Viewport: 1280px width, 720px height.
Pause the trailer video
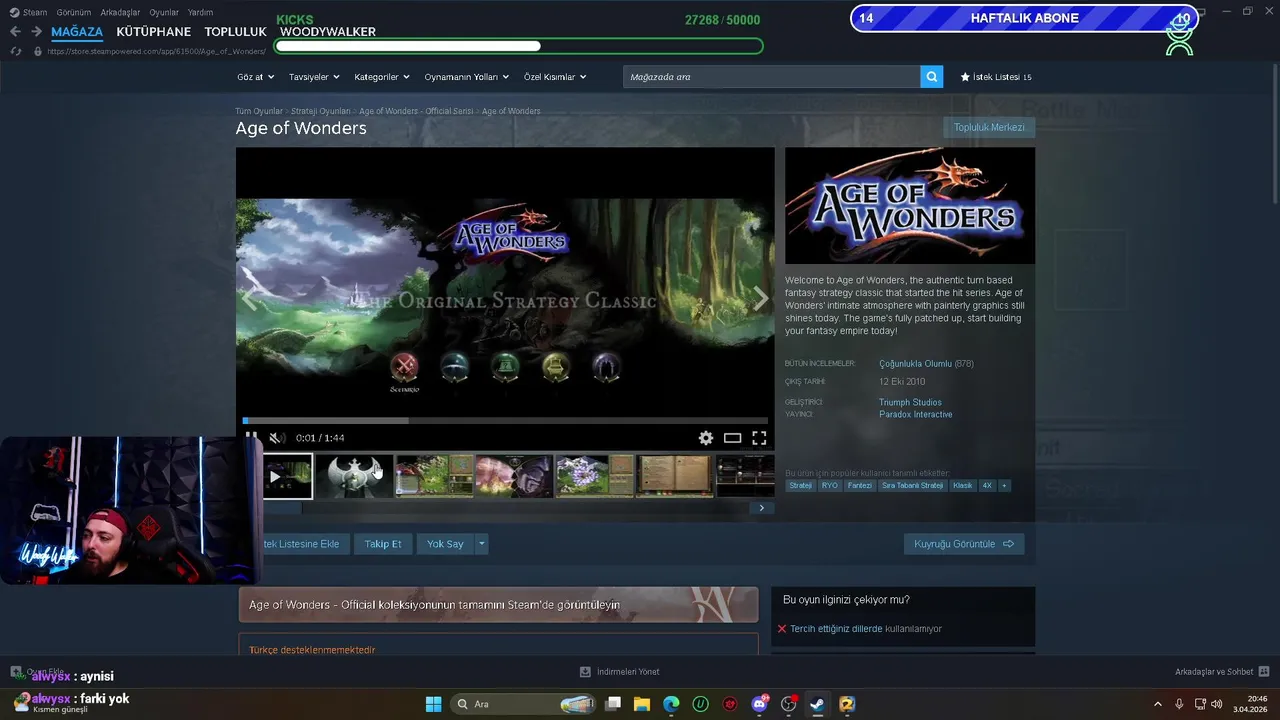(251, 437)
